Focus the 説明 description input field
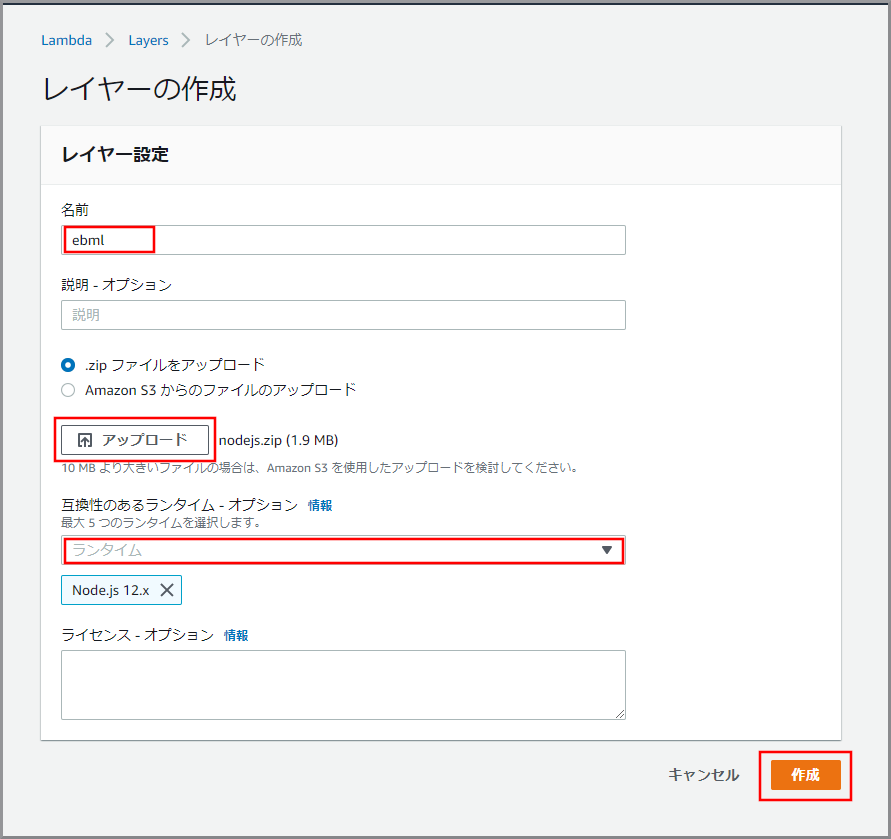 point(343,315)
